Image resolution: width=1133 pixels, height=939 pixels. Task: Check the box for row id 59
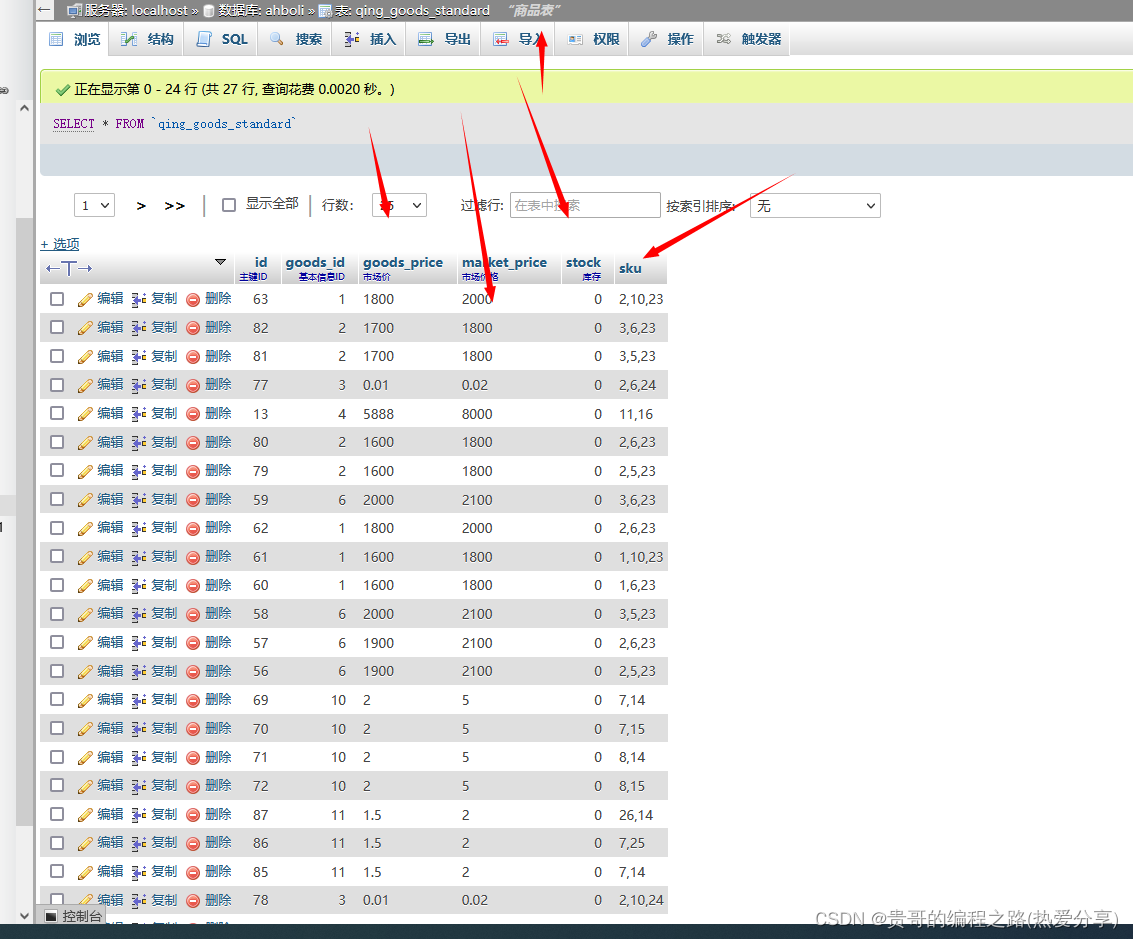point(57,500)
